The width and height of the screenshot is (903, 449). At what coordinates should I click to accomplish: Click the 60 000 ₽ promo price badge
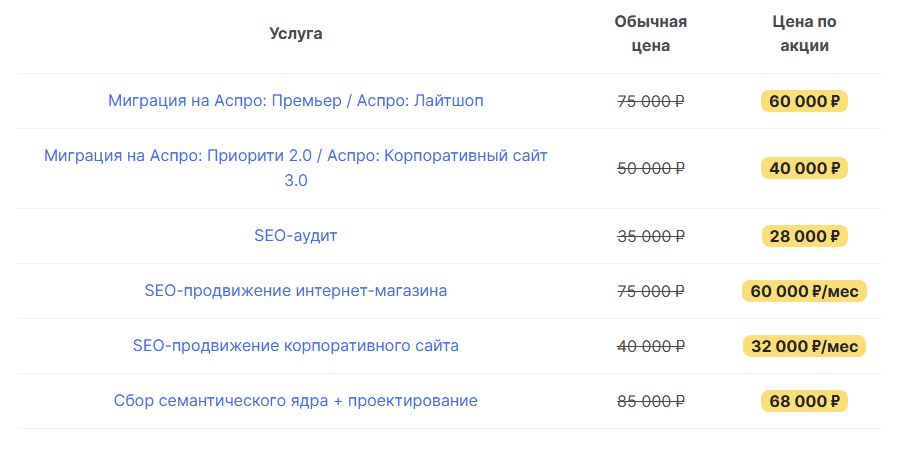[x=804, y=101]
